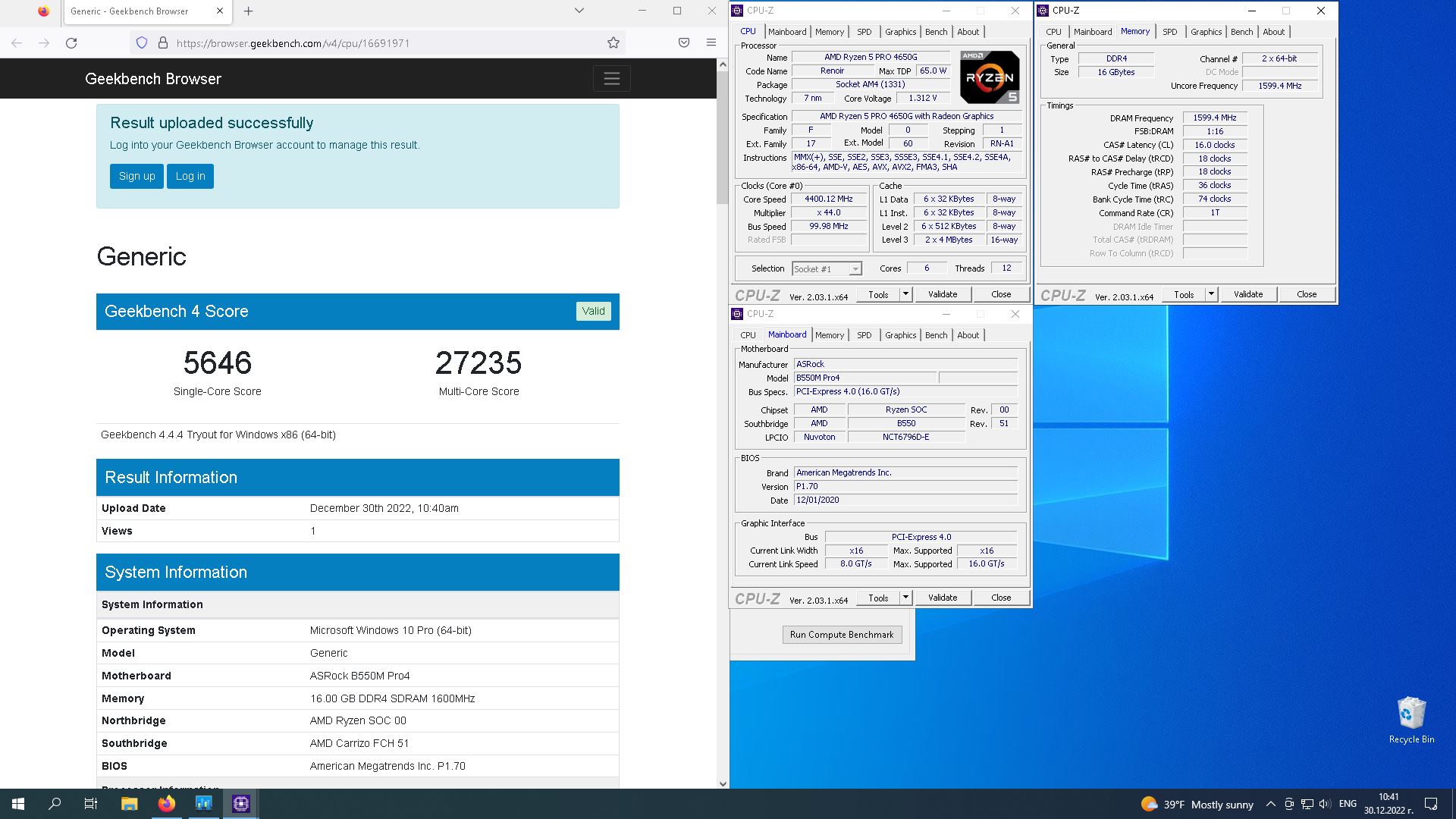Open About tab in CPU-Z Memory window
This screenshot has height=819, width=1456.
coord(1273,32)
